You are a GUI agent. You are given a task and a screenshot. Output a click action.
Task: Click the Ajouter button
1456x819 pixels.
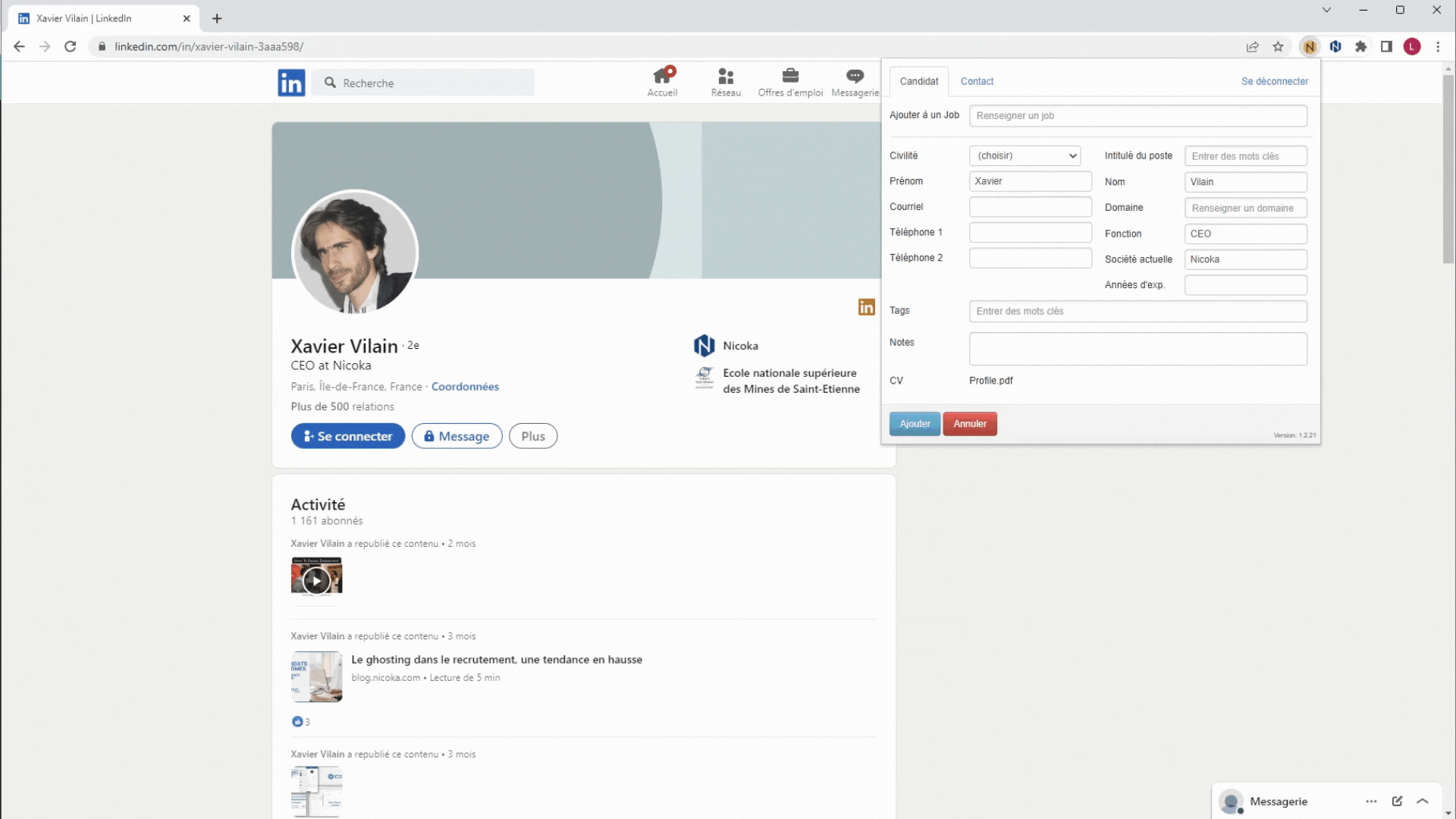pos(915,424)
